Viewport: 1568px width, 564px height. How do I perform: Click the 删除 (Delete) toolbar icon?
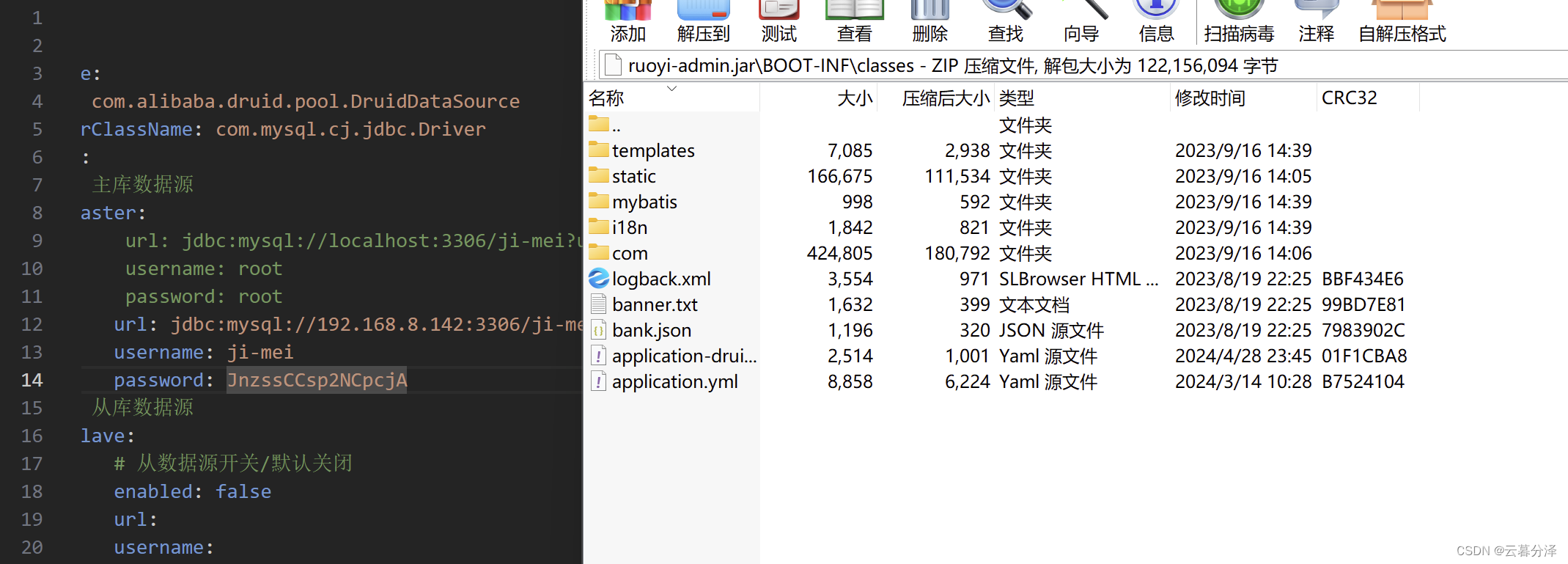(x=930, y=21)
